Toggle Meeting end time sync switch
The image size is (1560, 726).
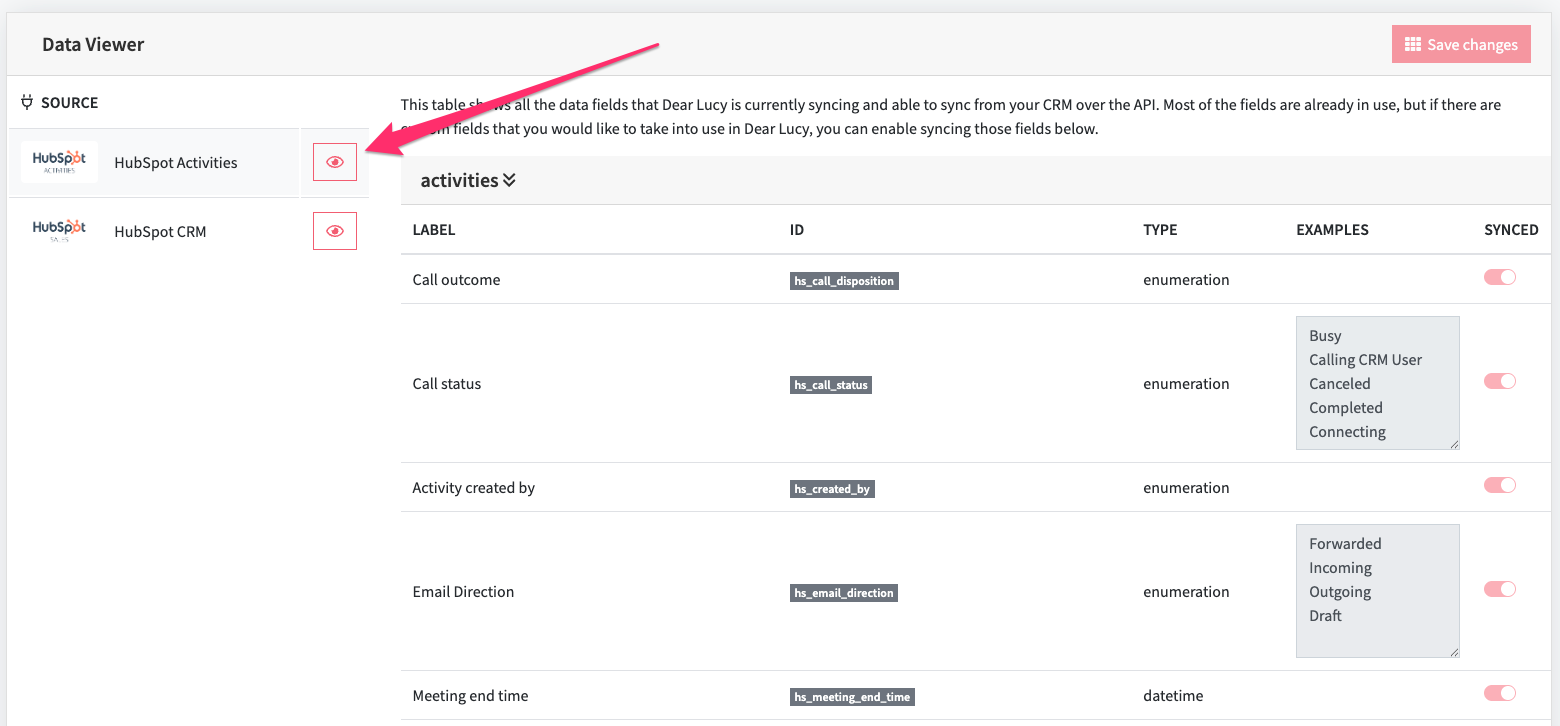click(x=1500, y=693)
